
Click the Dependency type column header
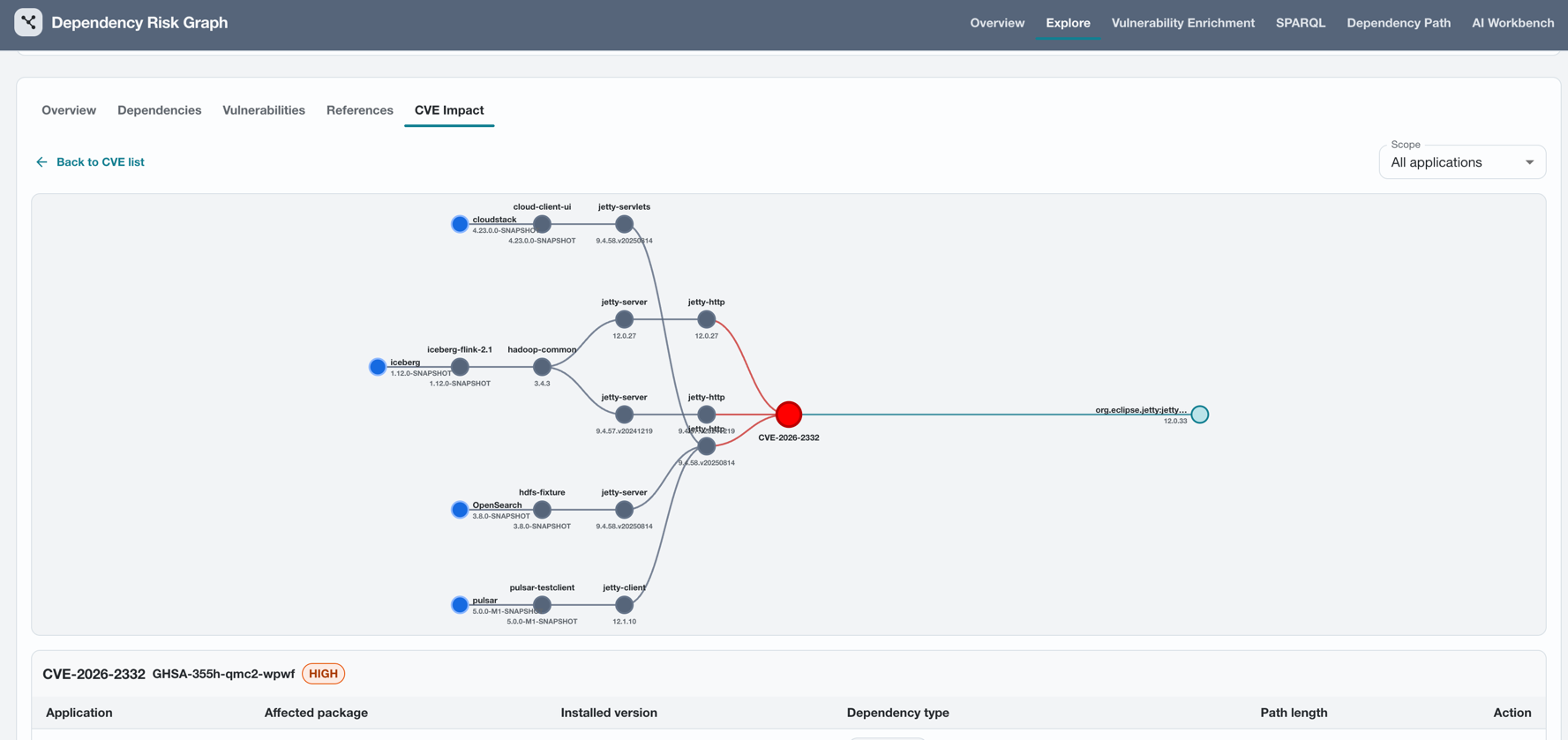[898, 713]
